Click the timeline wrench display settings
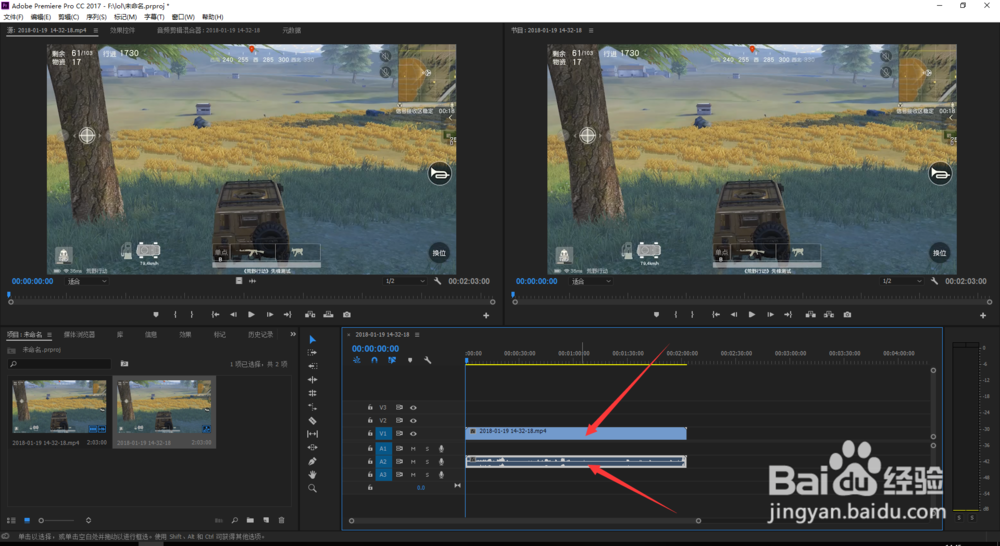 427,360
